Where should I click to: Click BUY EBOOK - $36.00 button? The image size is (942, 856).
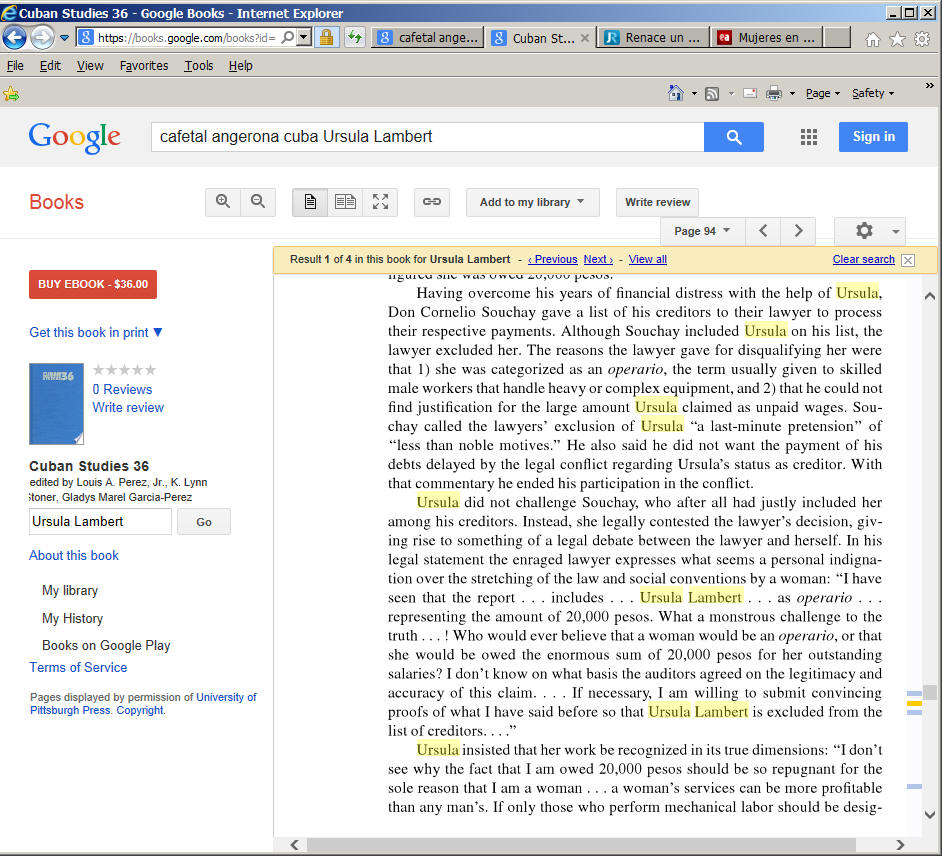tap(93, 284)
